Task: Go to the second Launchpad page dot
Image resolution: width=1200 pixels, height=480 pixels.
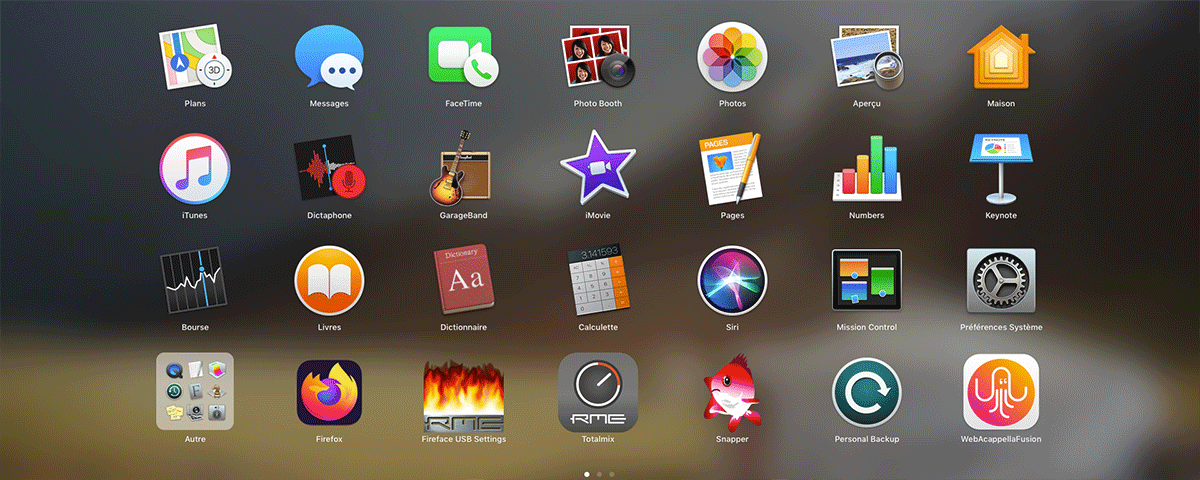Action: coord(599,473)
